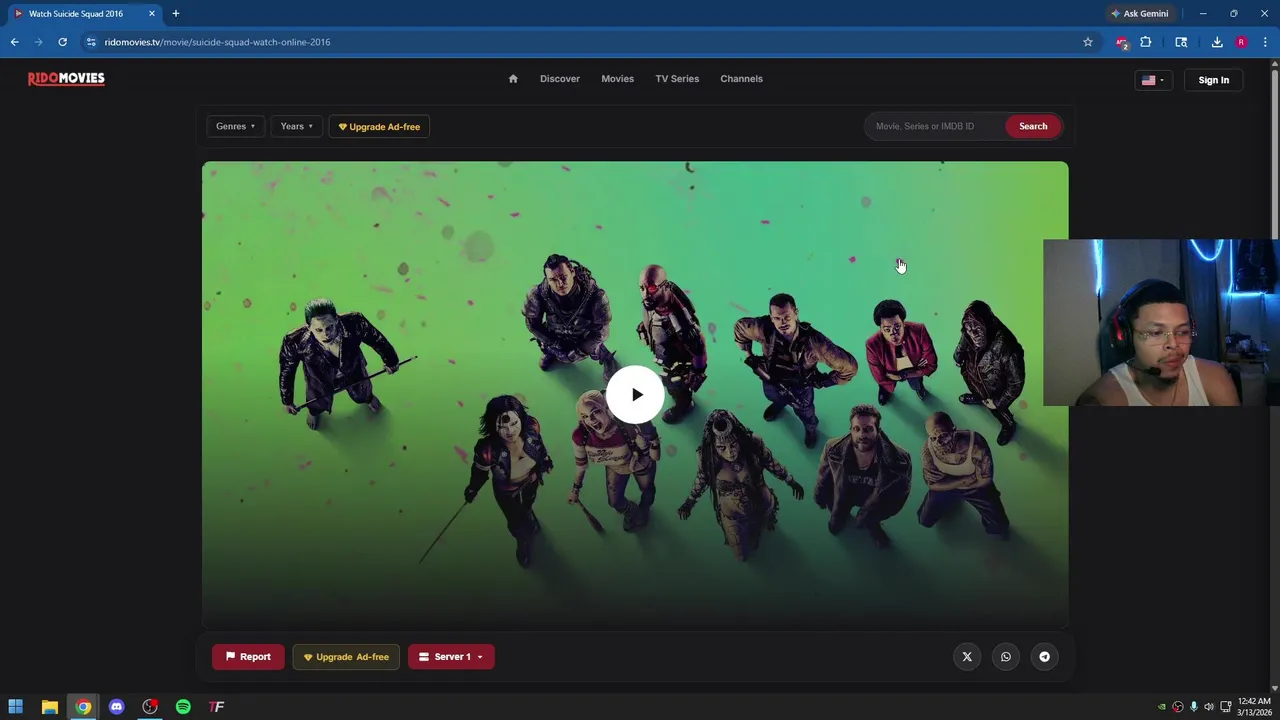Open the volume control in system tray
This screenshot has width=1280, height=720.
click(x=1209, y=707)
